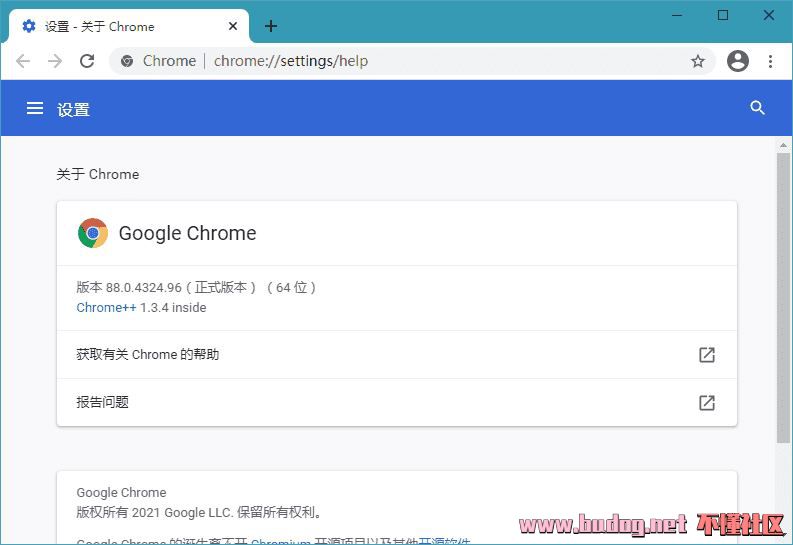
Task: Open the Chrome++ link
Action: [x=106, y=307]
